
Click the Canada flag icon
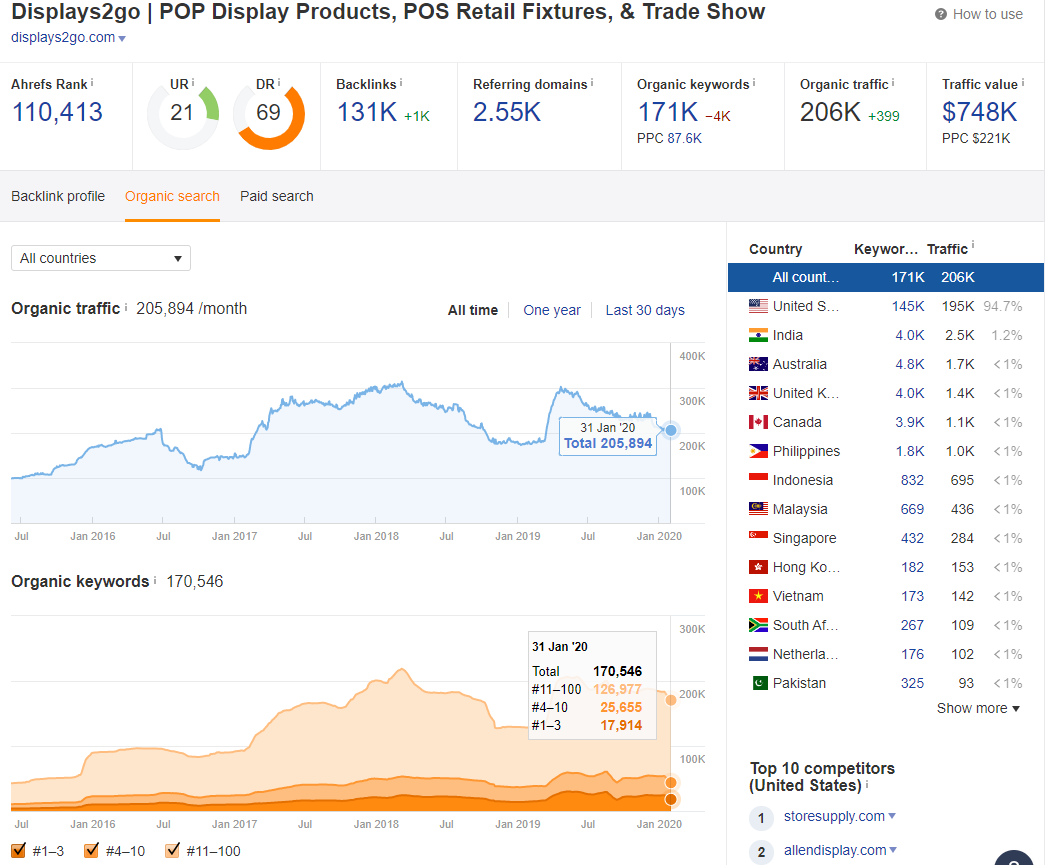(x=758, y=422)
